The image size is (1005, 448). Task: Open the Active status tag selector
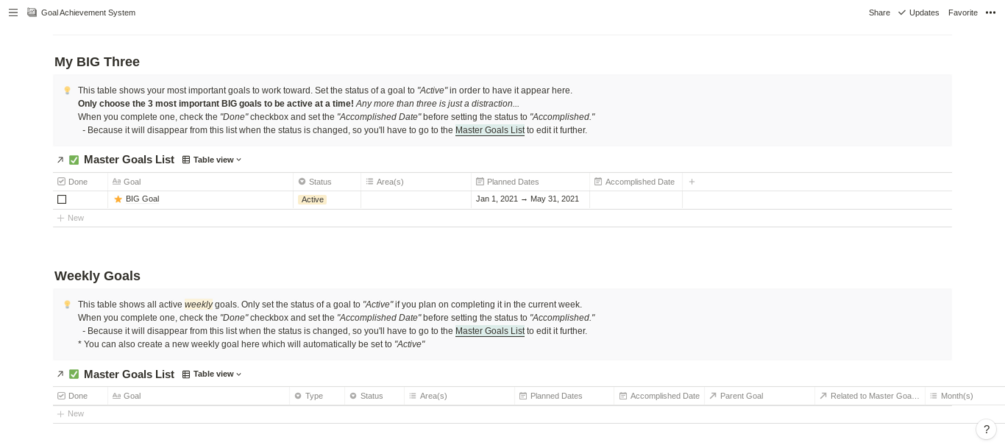coord(313,200)
